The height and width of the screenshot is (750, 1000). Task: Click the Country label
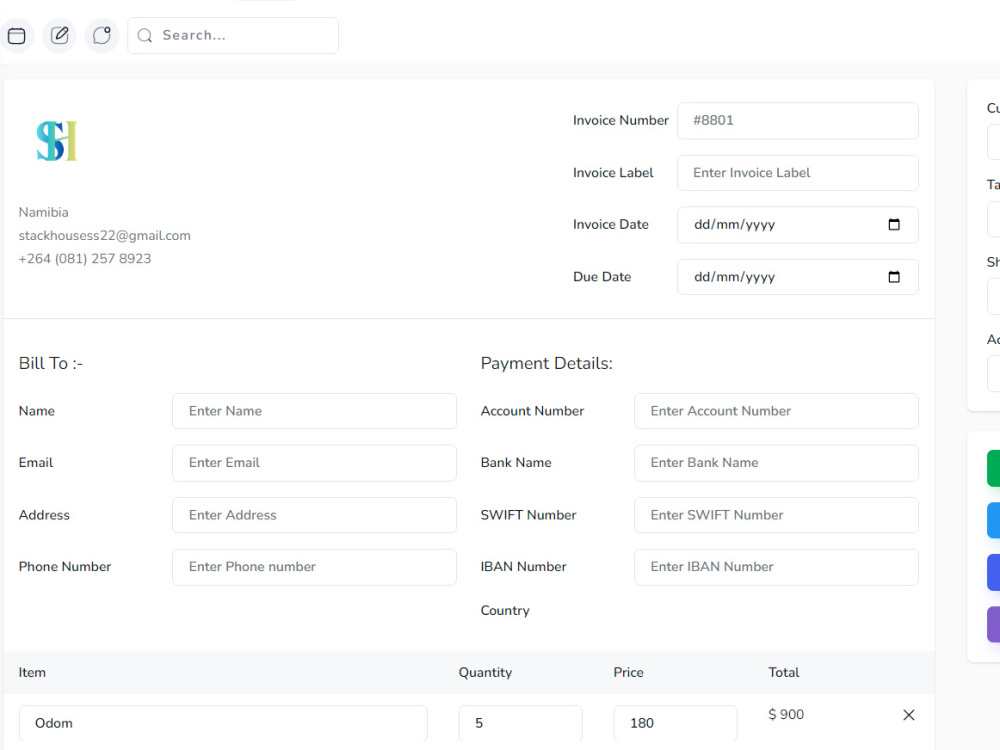click(505, 610)
